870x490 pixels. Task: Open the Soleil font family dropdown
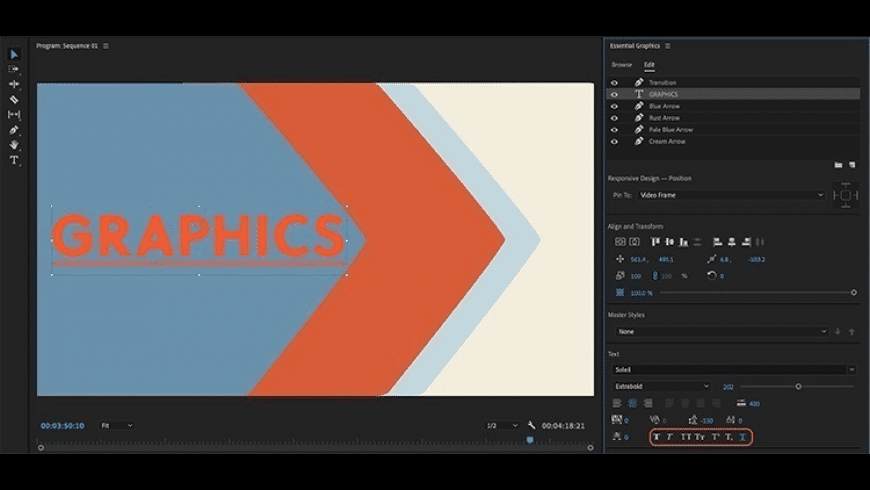(734, 369)
